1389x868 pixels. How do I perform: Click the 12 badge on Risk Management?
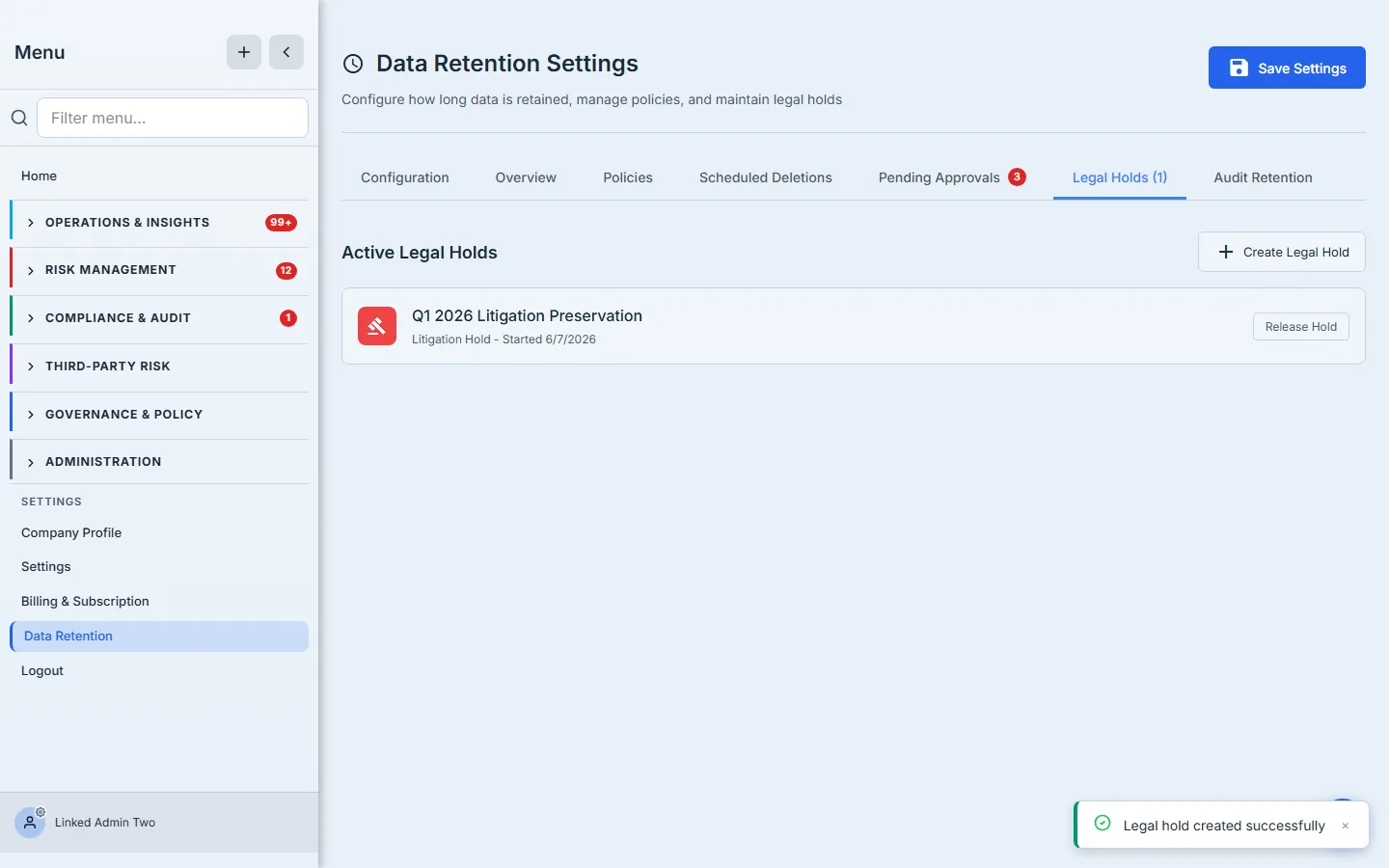tap(286, 271)
